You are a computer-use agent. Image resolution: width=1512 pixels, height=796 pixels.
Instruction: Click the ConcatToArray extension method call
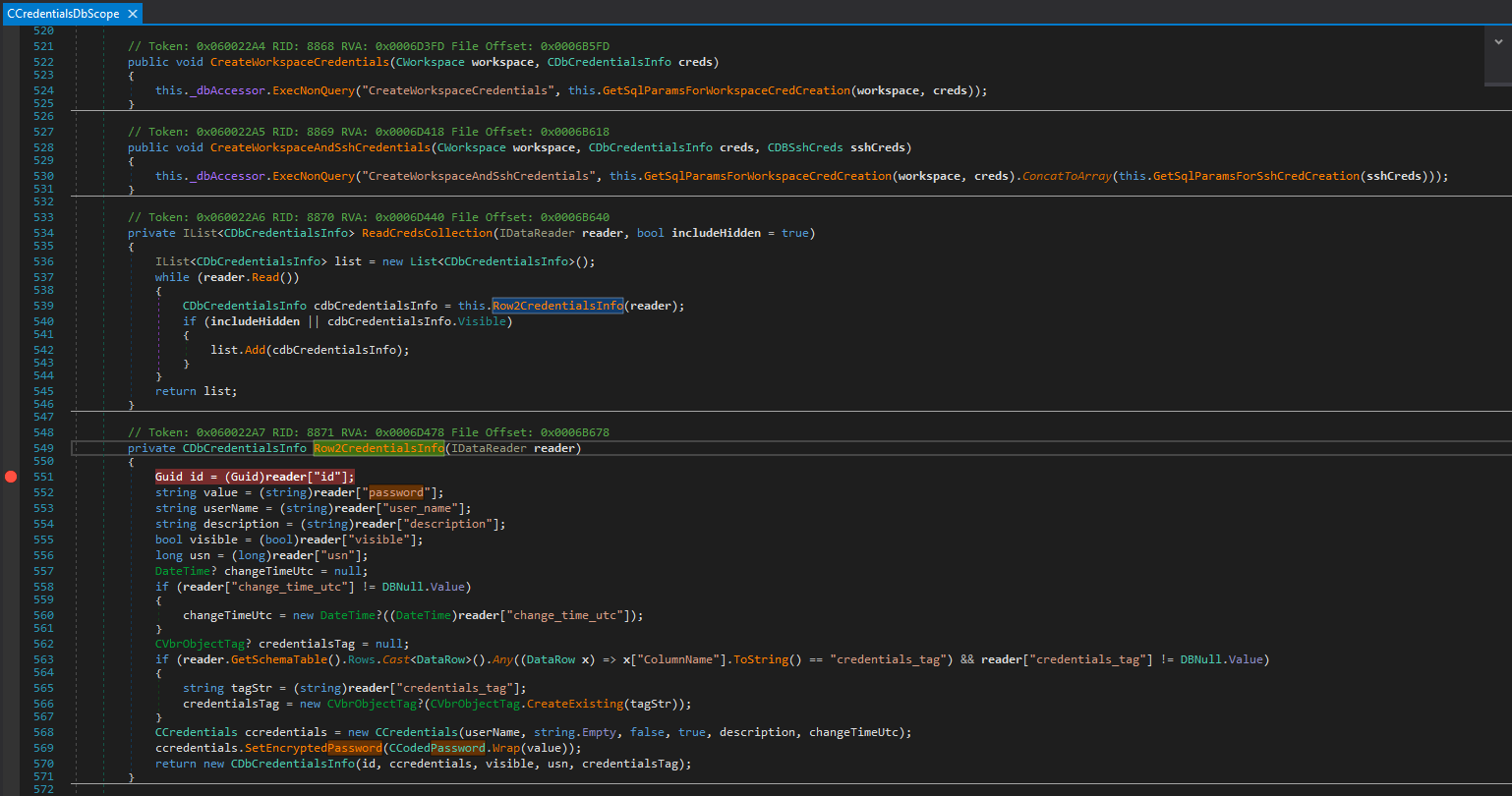click(x=1067, y=176)
